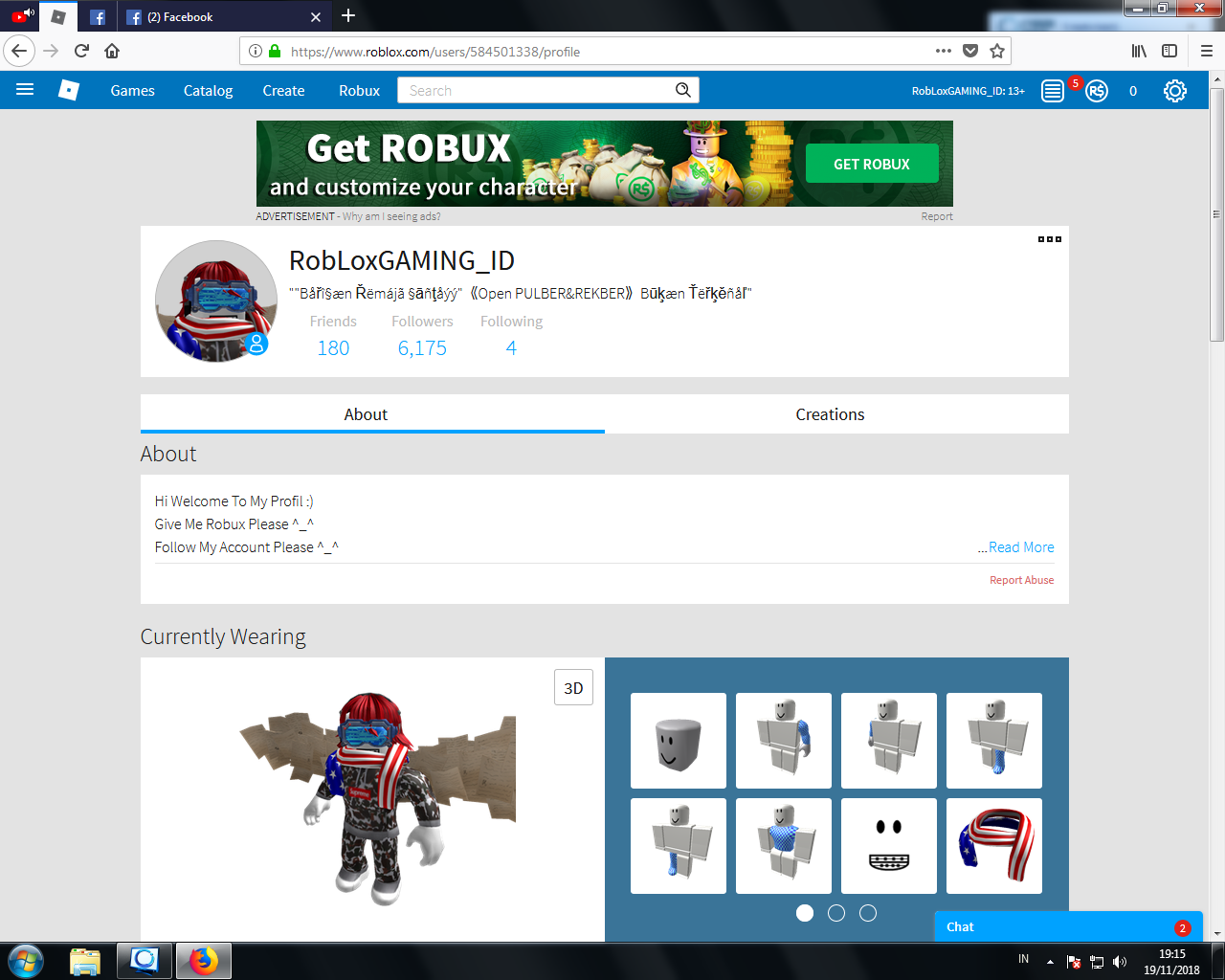
Task: Open the gray head item thumbnail
Action: (679, 741)
